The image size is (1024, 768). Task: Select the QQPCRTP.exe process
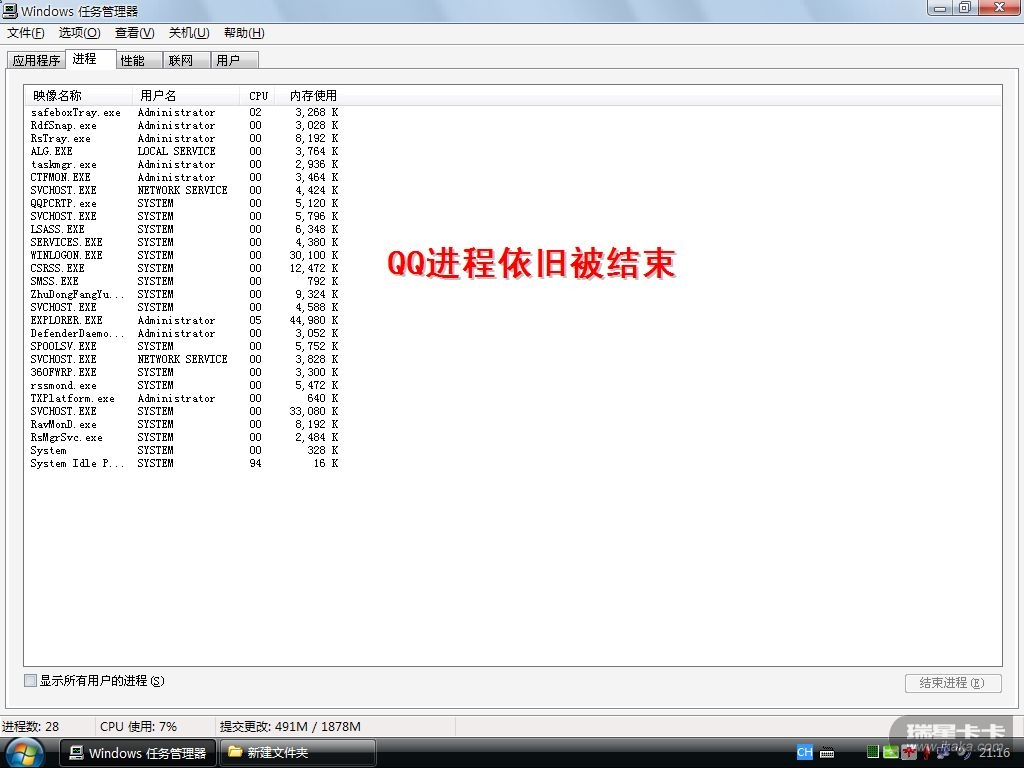184,204
